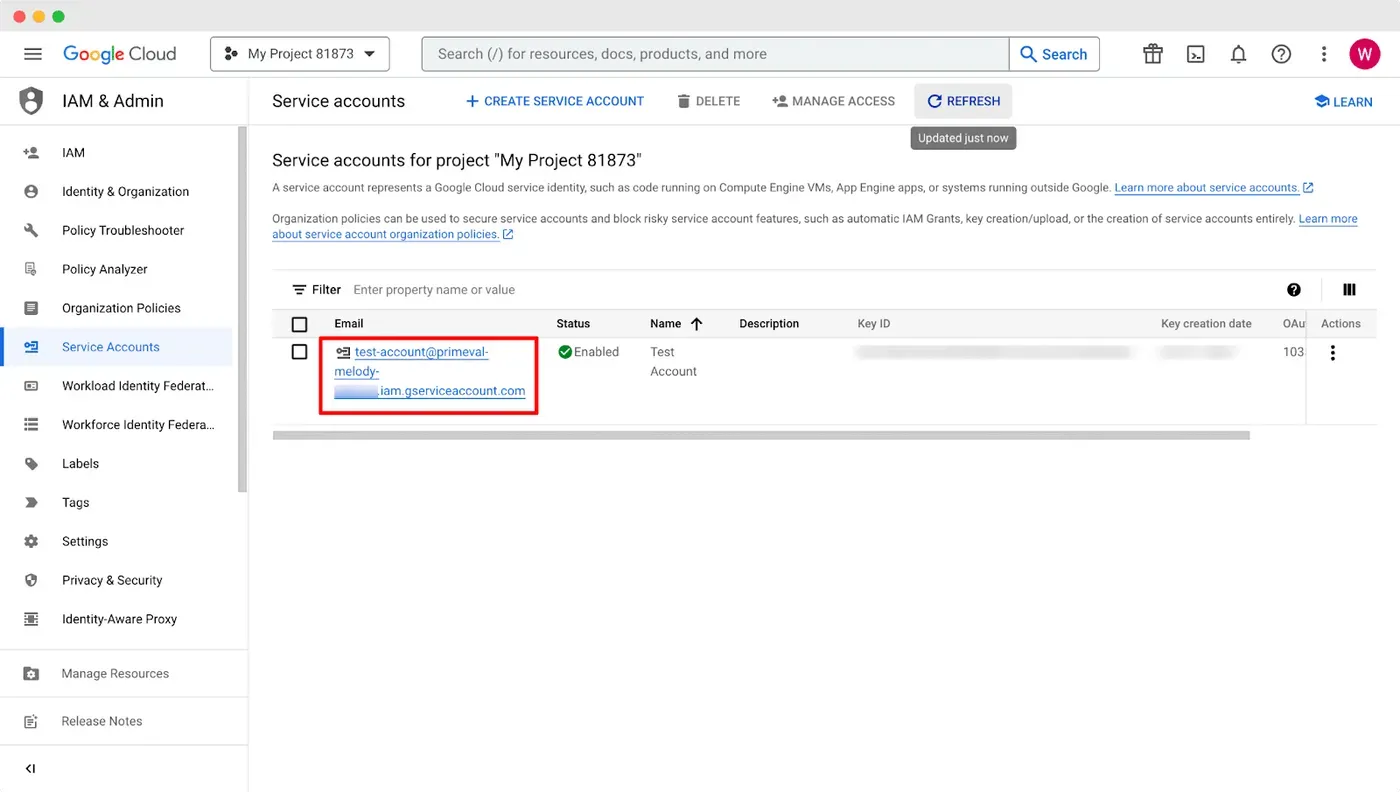Viewport: 1400px width, 792px height.
Task: Open the free trial gift icon
Action: click(x=1153, y=54)
